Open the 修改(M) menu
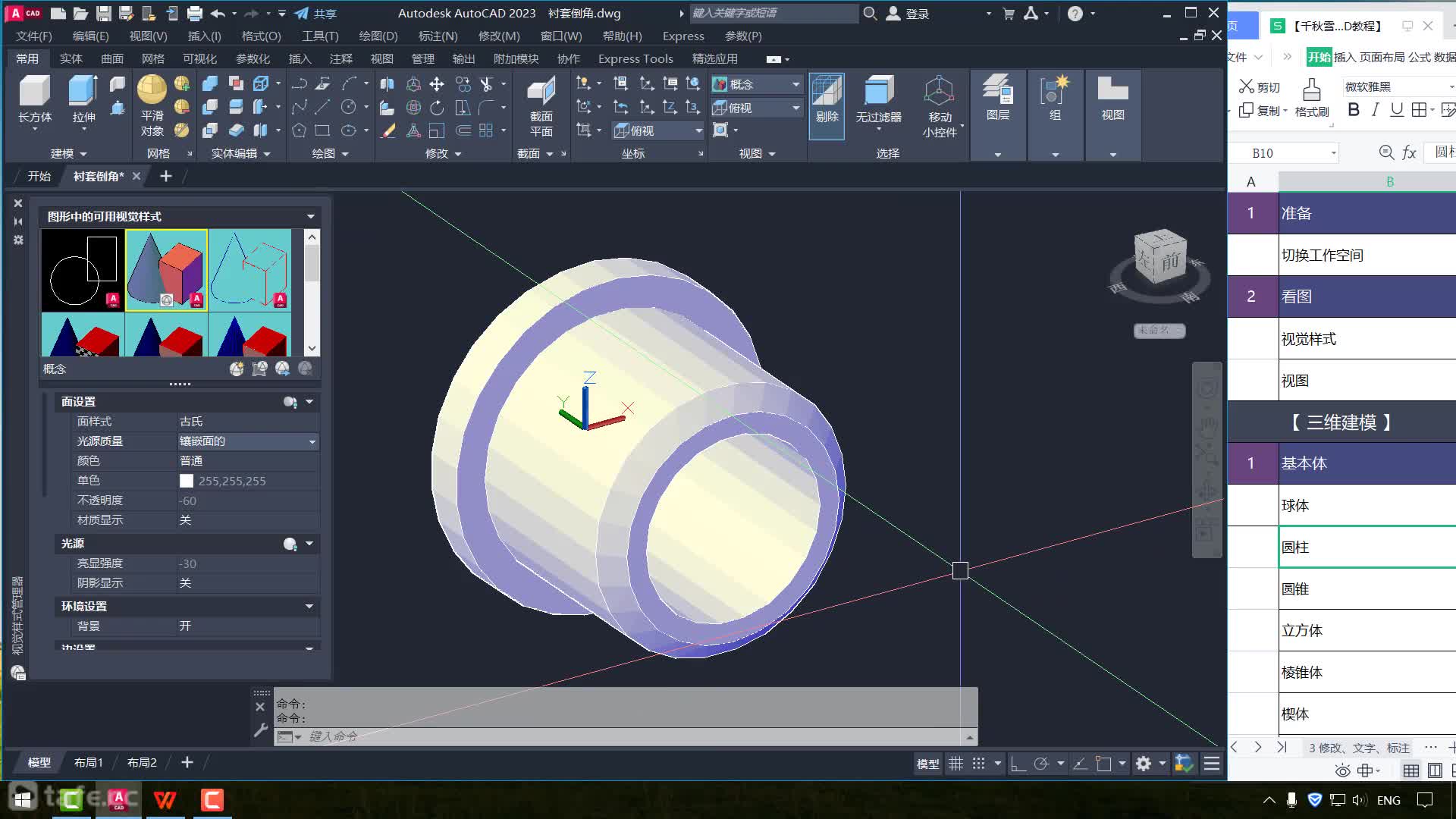Screen dimensions: 1456x819 [499, 36]
